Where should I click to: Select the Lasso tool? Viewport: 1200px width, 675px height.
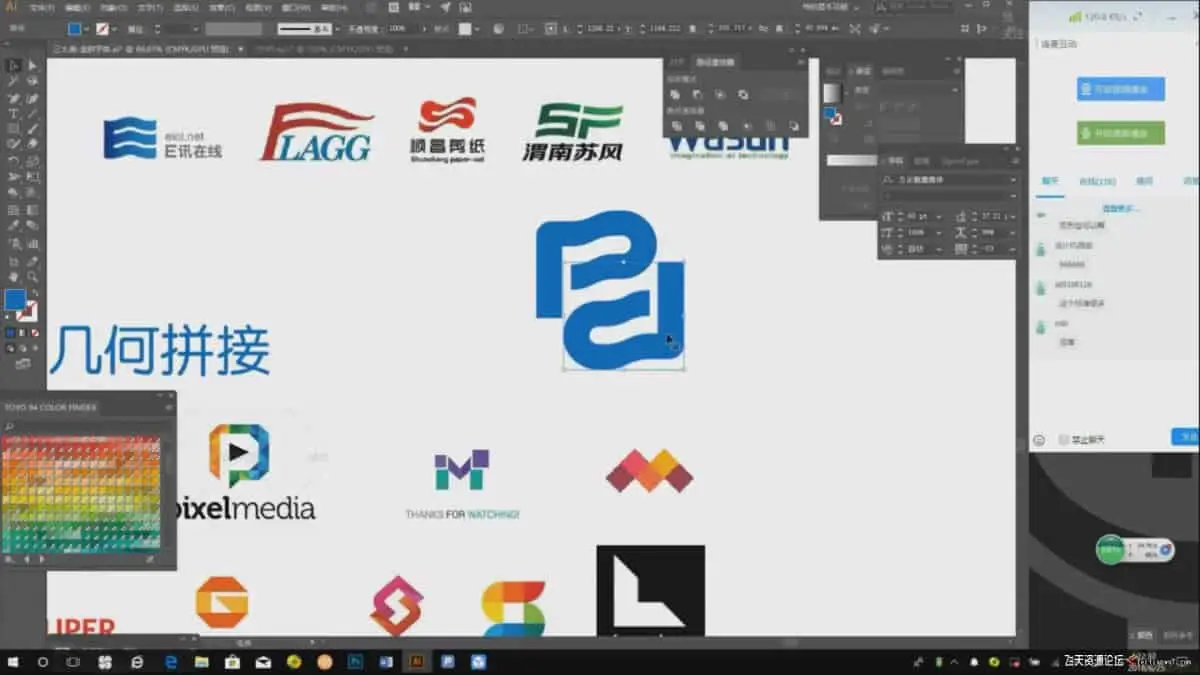pyautogui.click(x=32, y=82)
